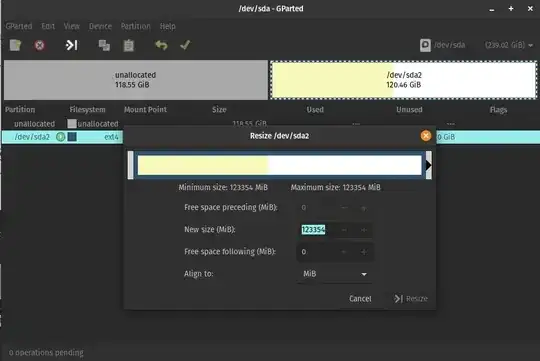Viewport: 540px width, 361px height.
Task: Click the Copy partition toolbar icon
Action: [x=104, y=45]
